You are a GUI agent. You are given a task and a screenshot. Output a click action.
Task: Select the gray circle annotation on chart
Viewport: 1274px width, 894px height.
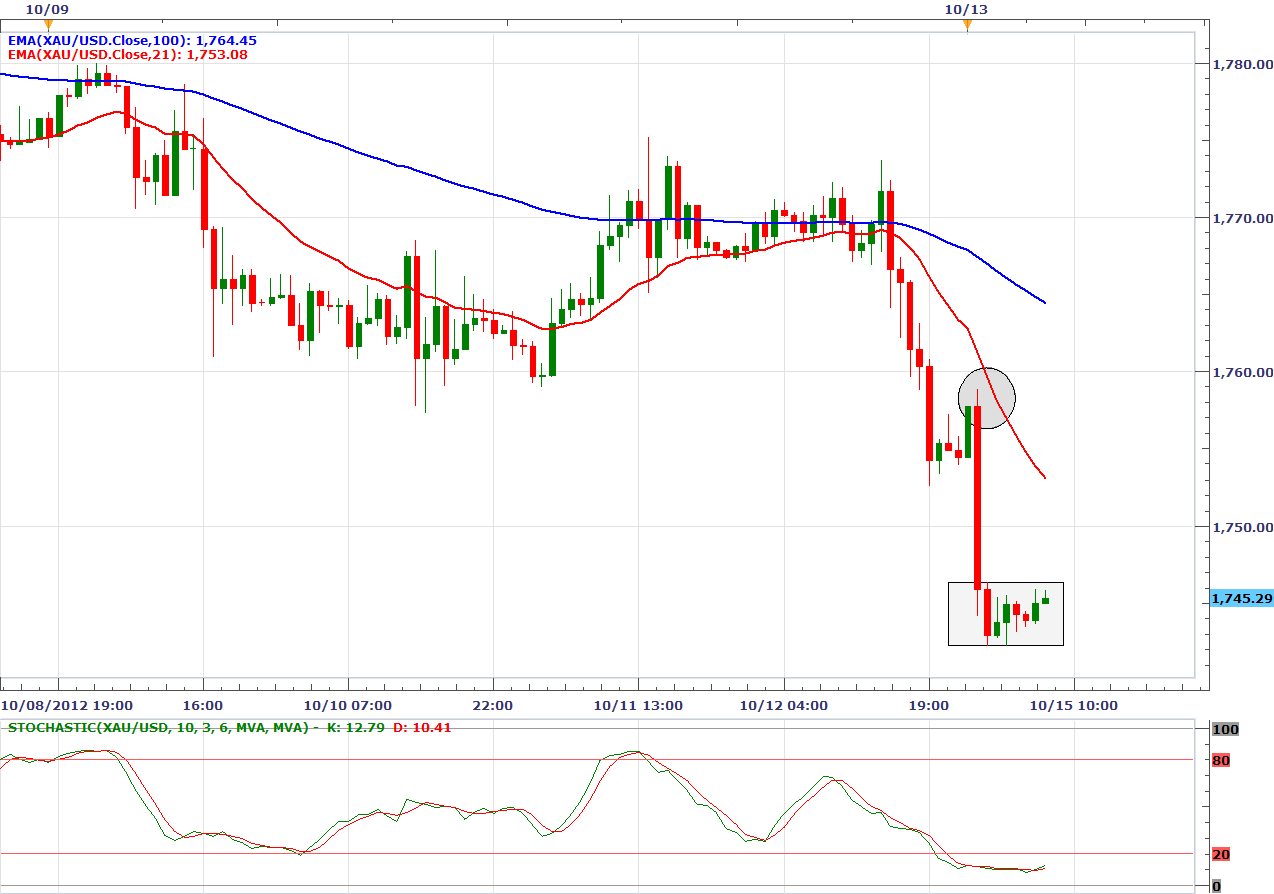(987, 398)
